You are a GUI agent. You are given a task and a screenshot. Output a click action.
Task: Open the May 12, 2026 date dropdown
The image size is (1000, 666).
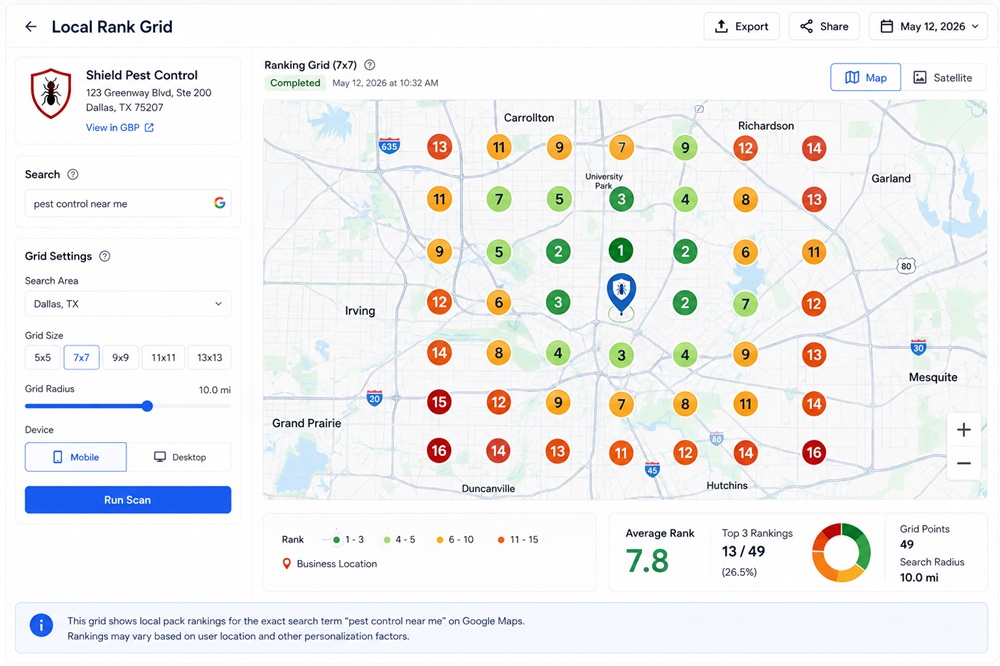pyautogui.click(x=929, y=27)
